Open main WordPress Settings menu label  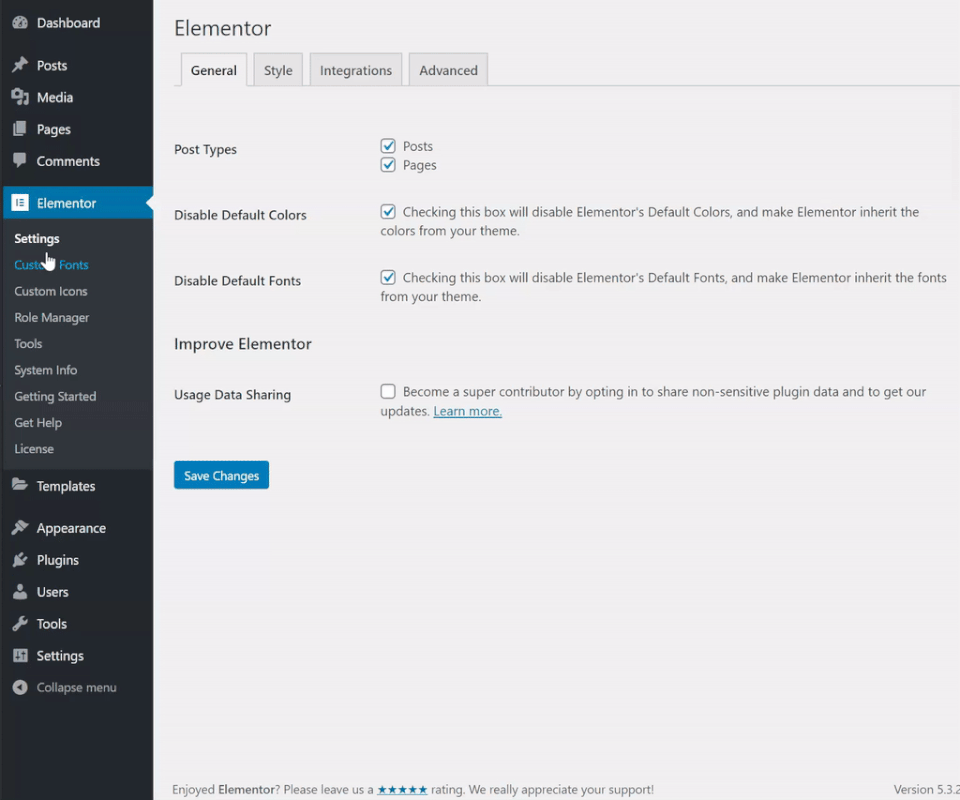tap(60, 656)
